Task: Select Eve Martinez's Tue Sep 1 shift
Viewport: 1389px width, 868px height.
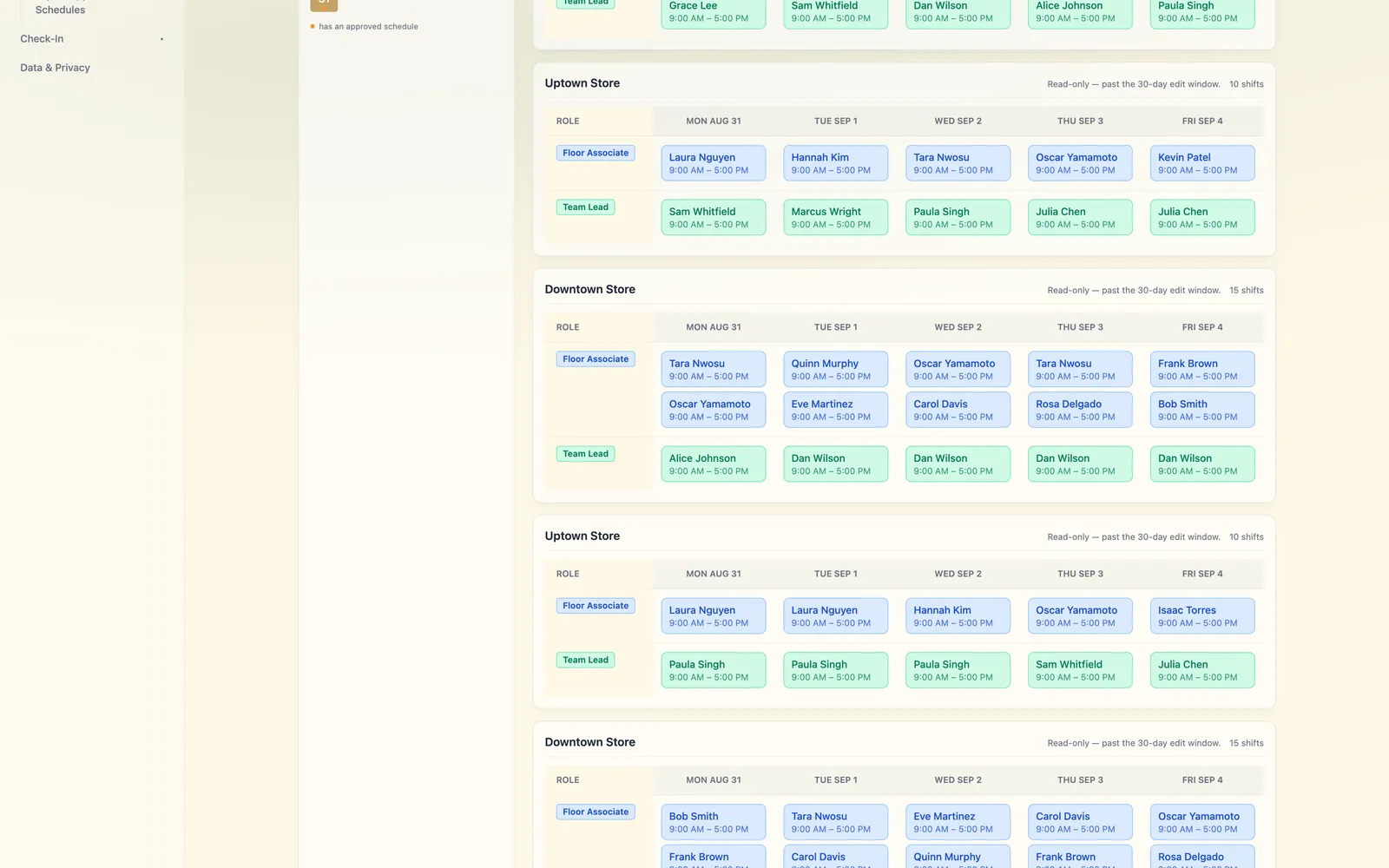Action: click(835, 410)
